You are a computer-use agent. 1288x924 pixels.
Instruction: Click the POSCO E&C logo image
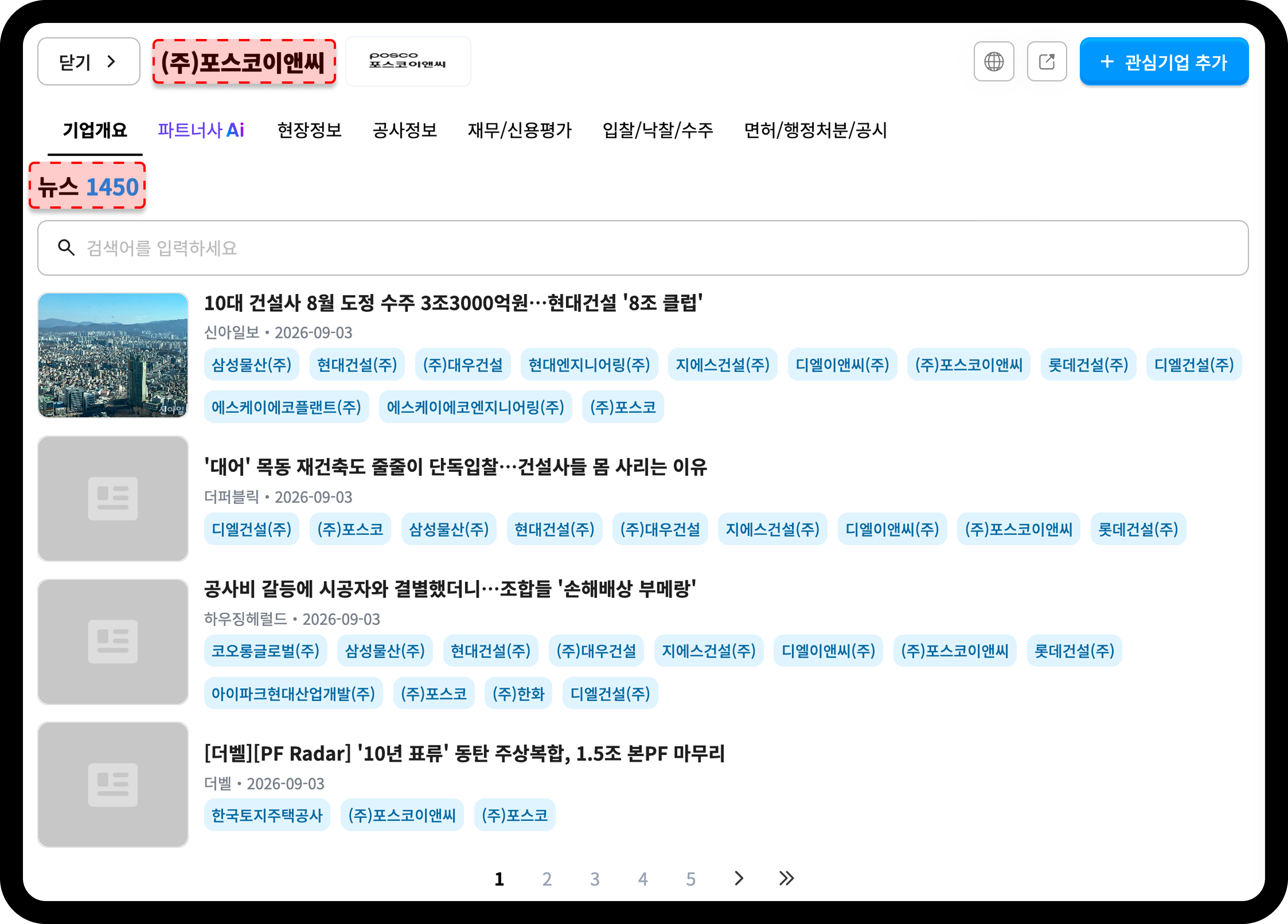[x=408, y=61]
